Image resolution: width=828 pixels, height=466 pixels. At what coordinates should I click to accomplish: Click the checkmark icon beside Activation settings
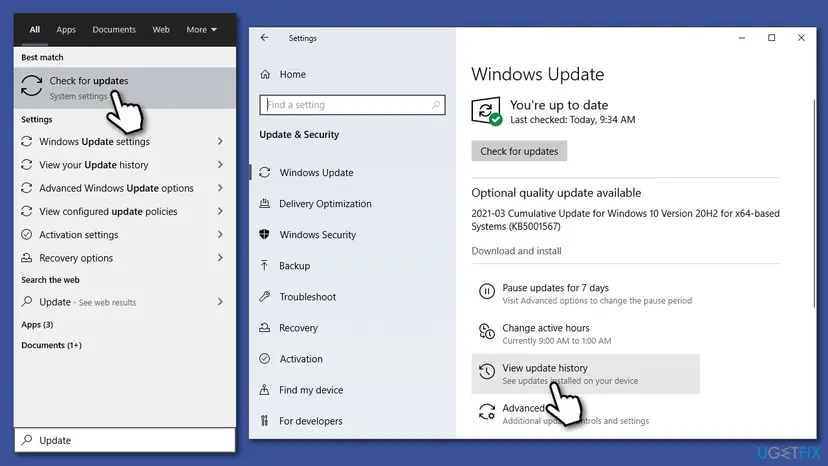pos(26,235)
